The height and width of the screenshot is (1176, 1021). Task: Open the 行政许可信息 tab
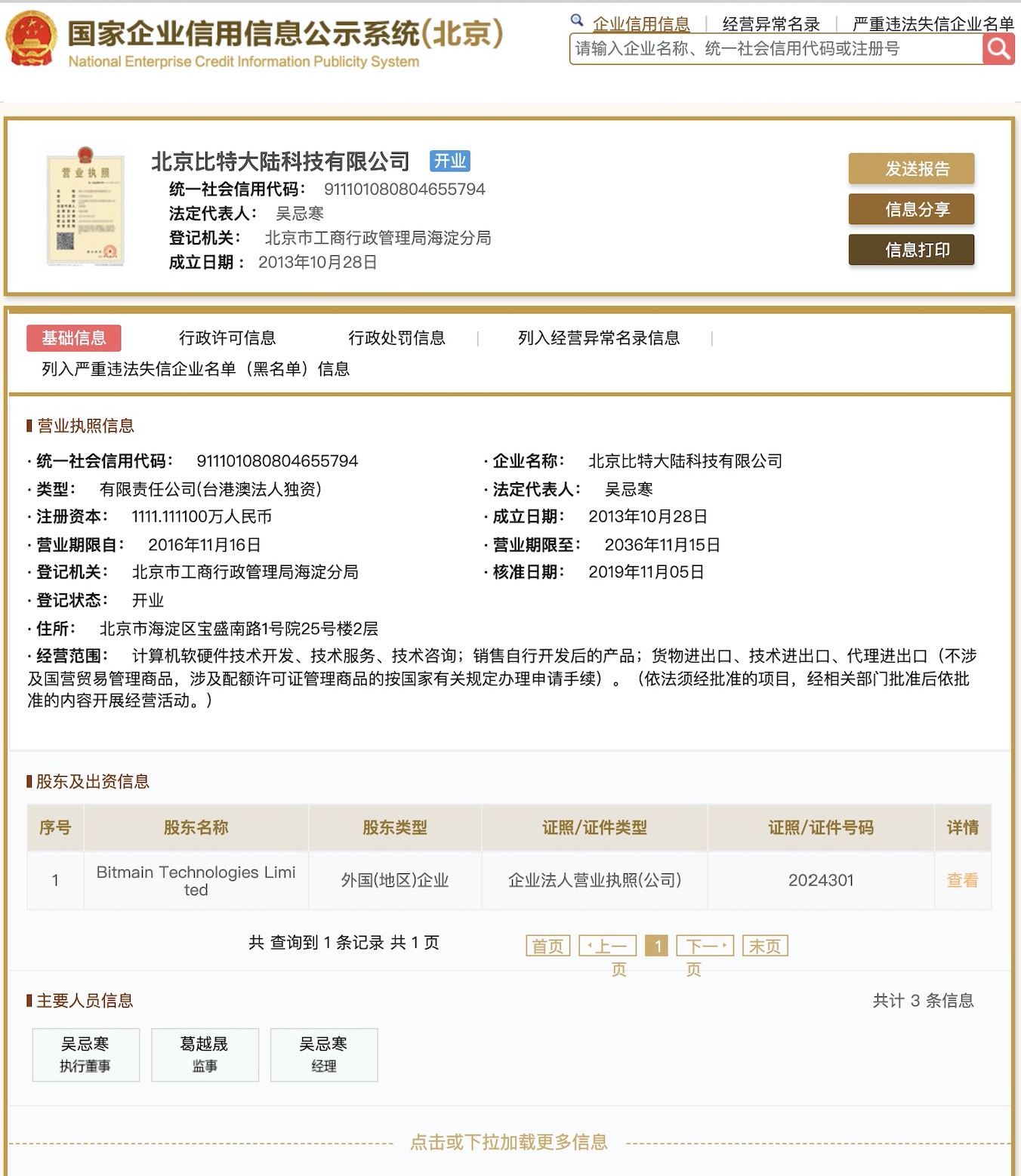[227, 337]
